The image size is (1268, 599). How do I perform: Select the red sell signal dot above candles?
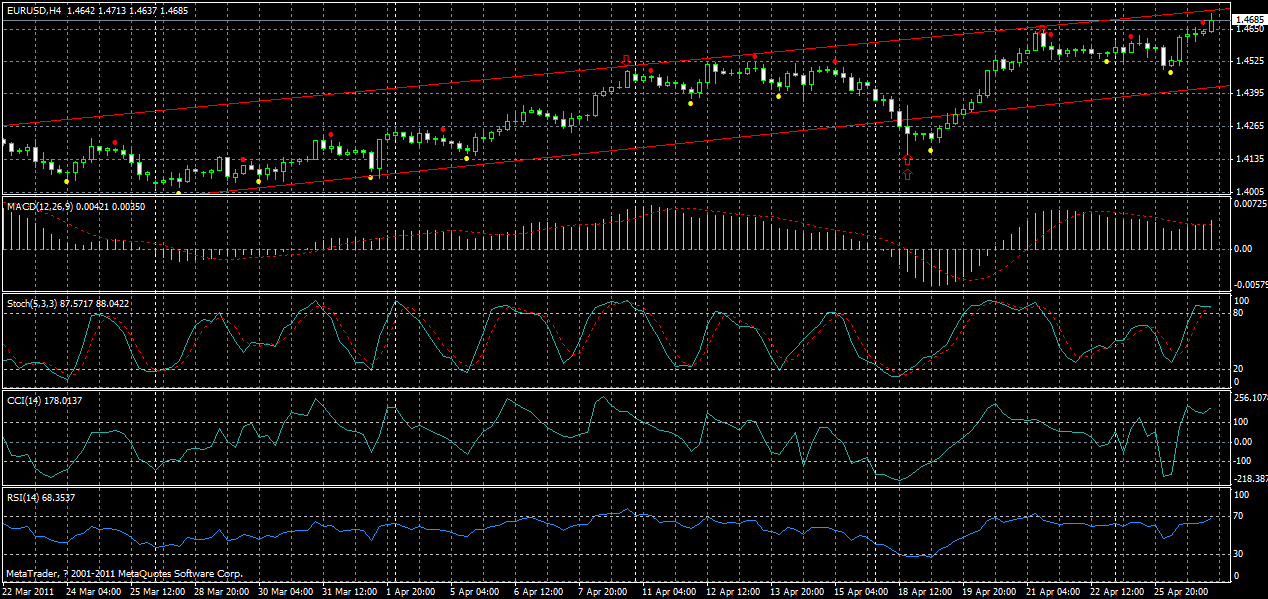click(x=115, y=142)
